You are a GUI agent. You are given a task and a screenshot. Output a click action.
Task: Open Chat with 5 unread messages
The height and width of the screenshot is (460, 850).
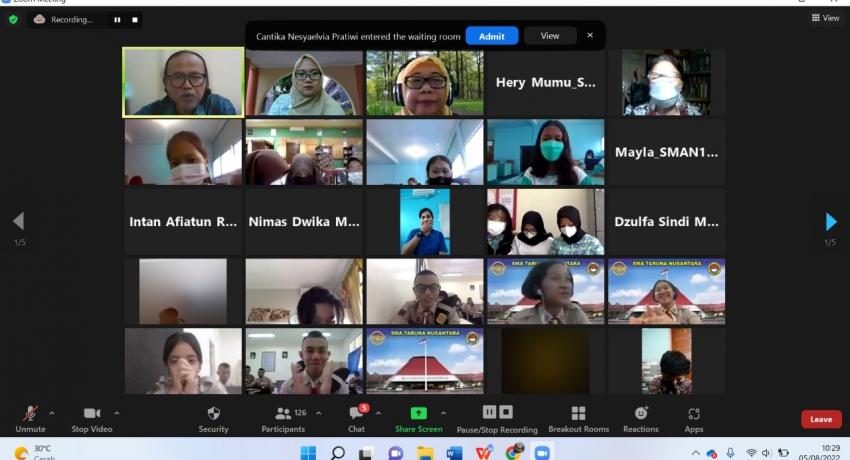click(x=357, y=419)
